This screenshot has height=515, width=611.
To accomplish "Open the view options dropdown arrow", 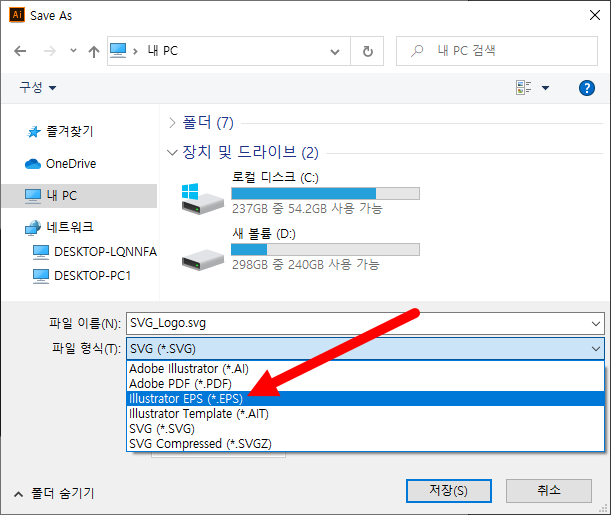I will (x=545, y=88).
